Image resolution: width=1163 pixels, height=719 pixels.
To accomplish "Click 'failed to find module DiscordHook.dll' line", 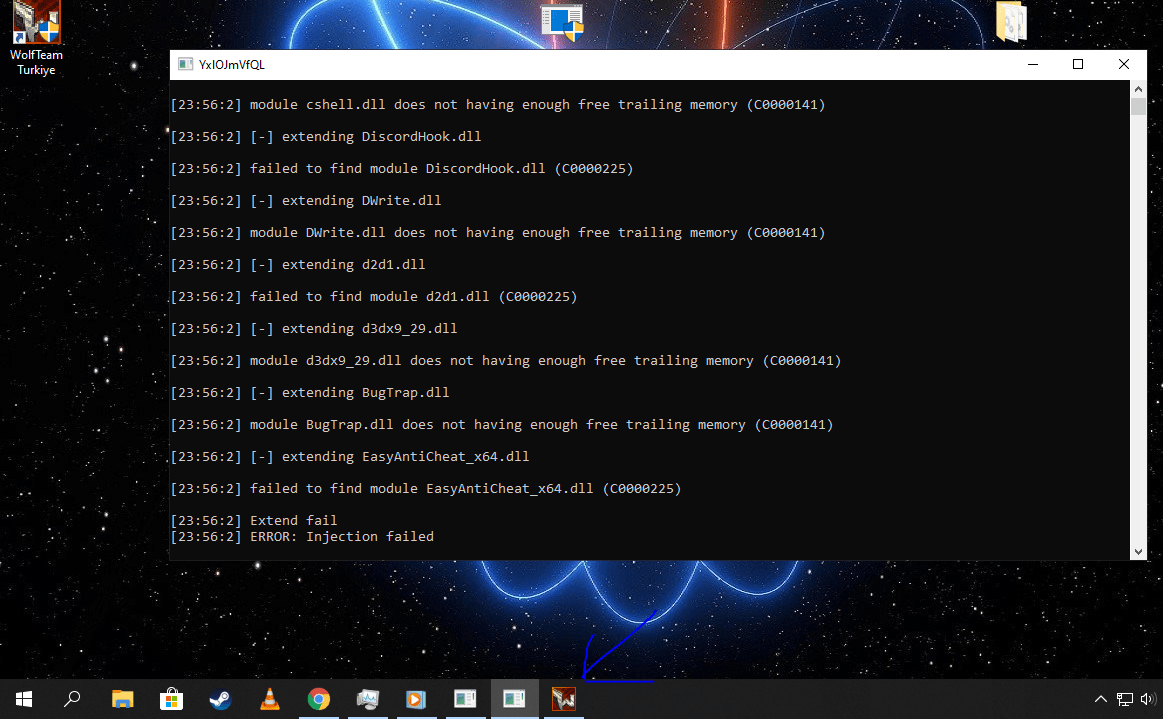I will coord(402,168).
